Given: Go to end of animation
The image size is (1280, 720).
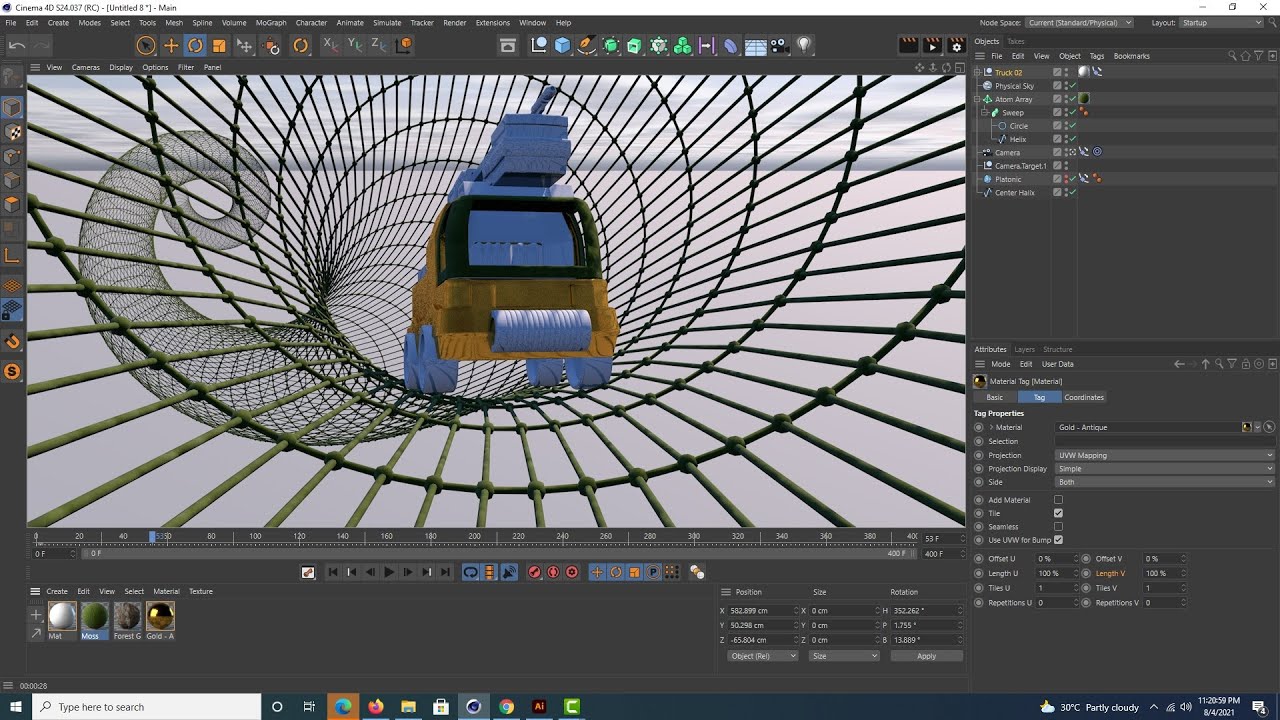Looking at the screenshot, I should point(446,572).
